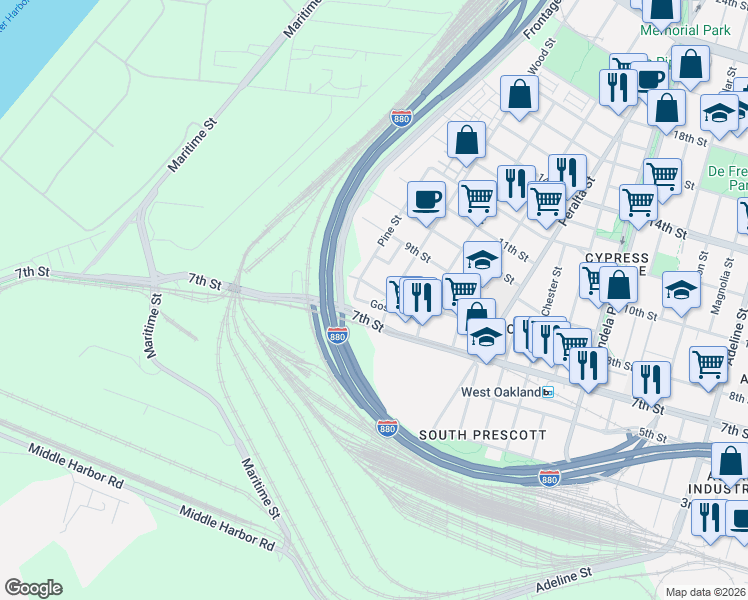Click the shopping bag marker beside Wood St

coord(519,97)
